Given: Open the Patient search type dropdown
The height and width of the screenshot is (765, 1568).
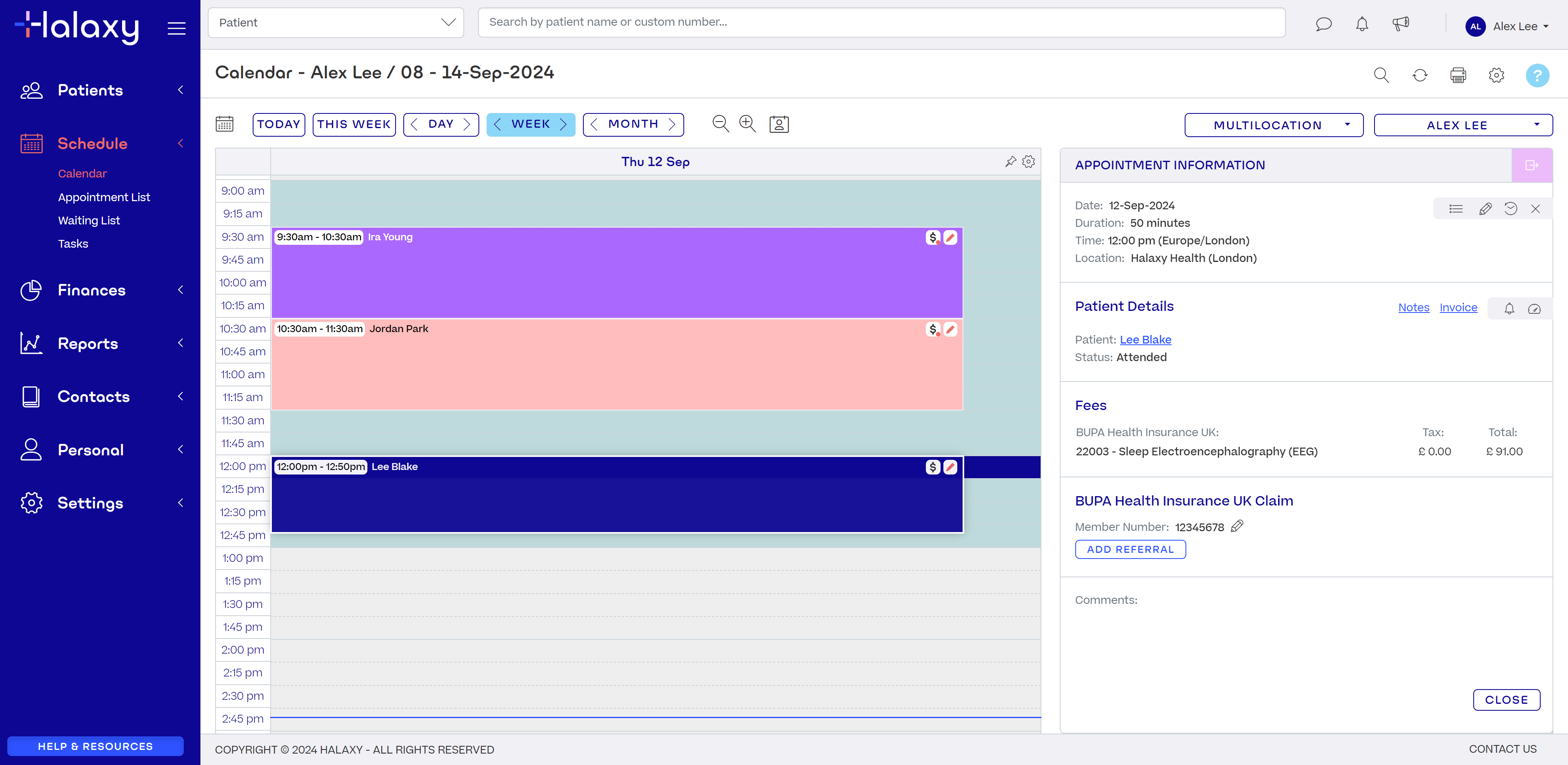Looking at the screenshot, I should [336, 22].
